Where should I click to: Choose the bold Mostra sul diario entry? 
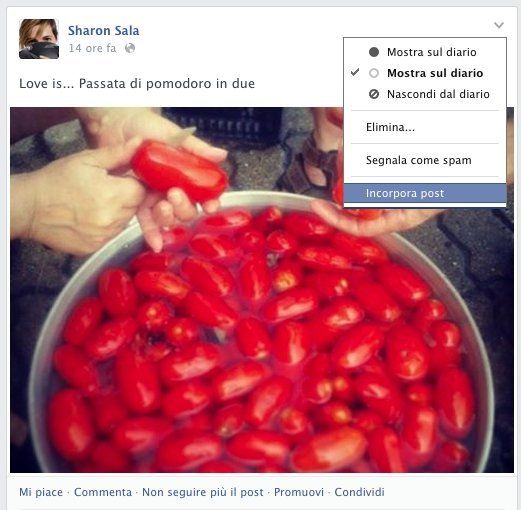coord(425,73)
